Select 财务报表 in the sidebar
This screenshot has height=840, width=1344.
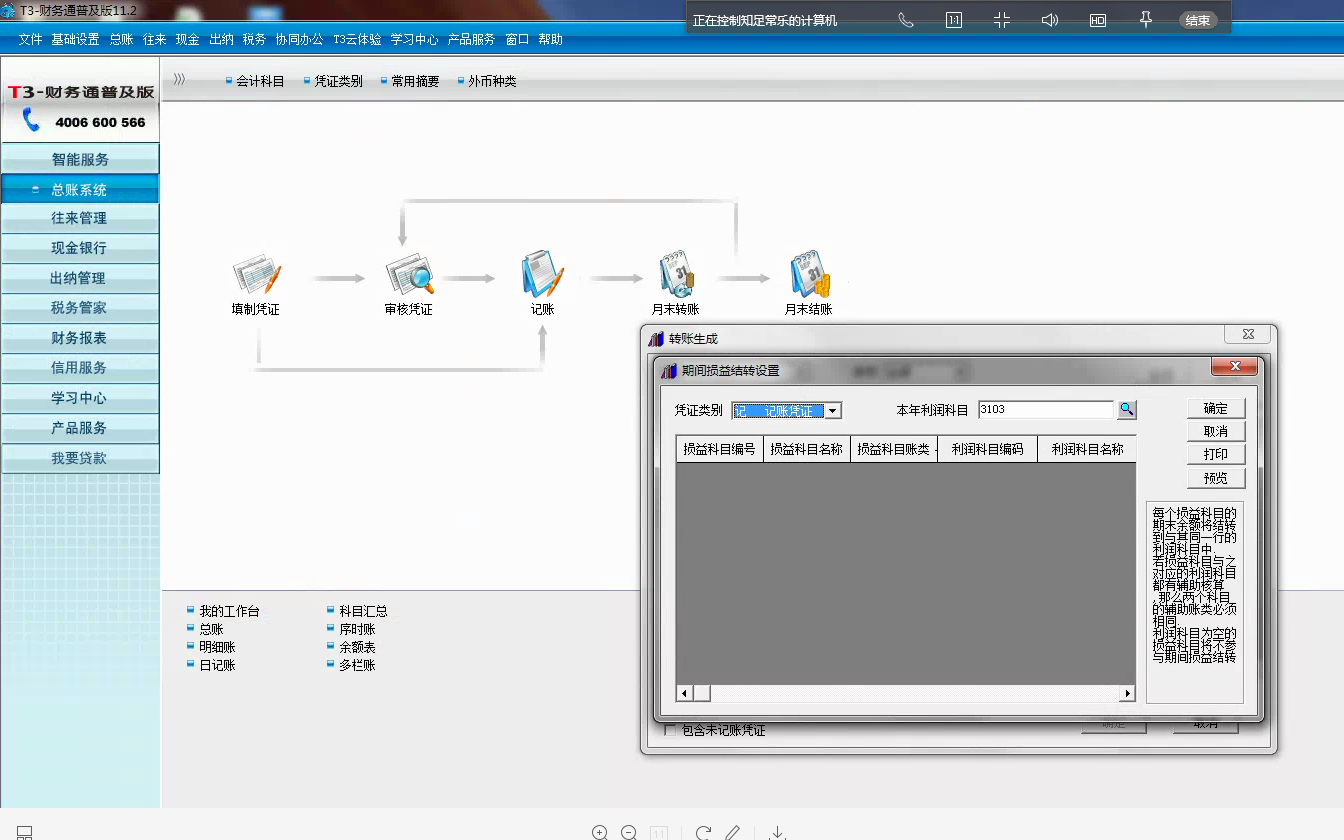pos(80,338)
